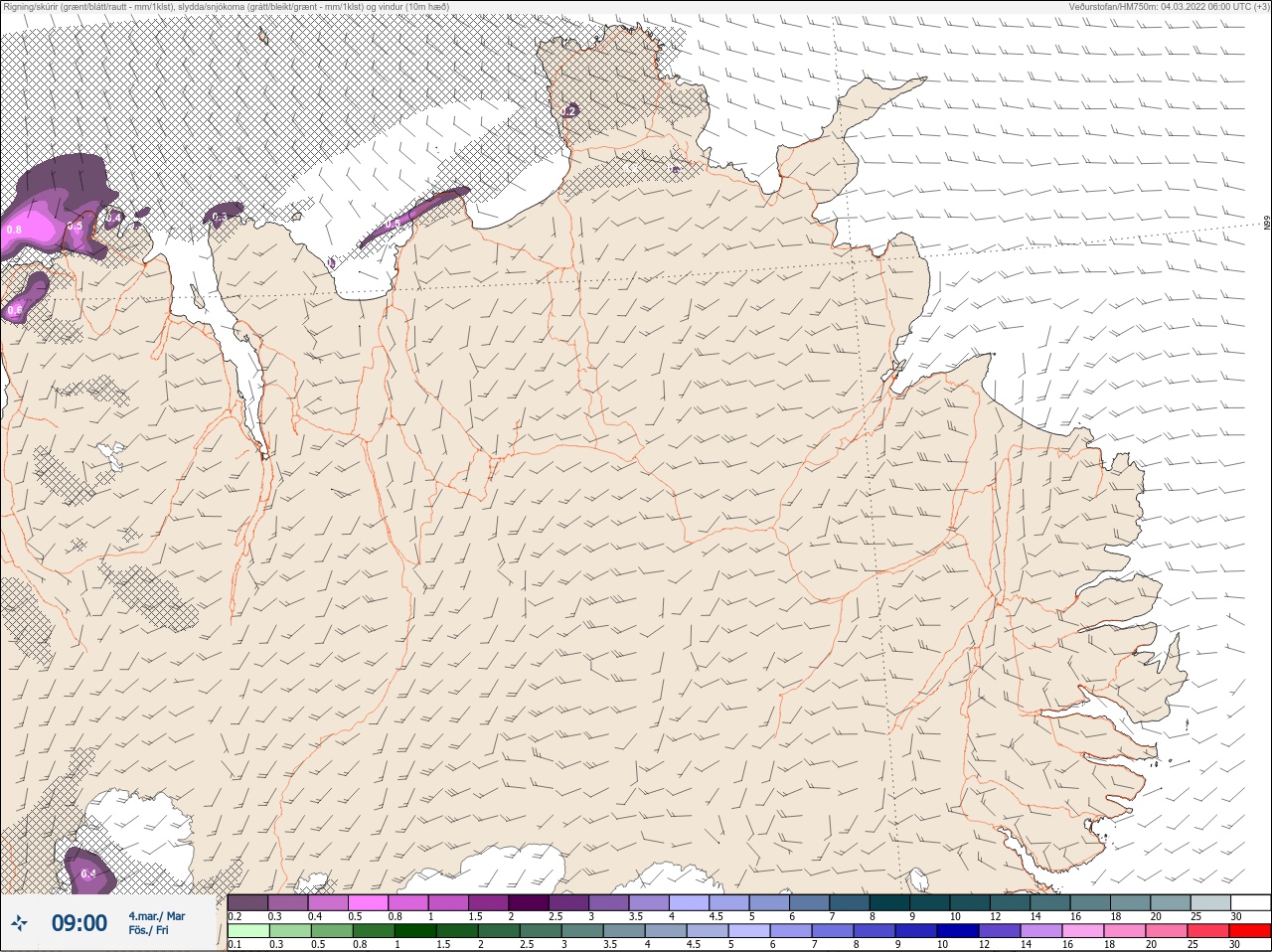This screenshot has height=952, width=1272.
Task: Click the 0.8 precipitation value on pink area
Action: (14, 230)
